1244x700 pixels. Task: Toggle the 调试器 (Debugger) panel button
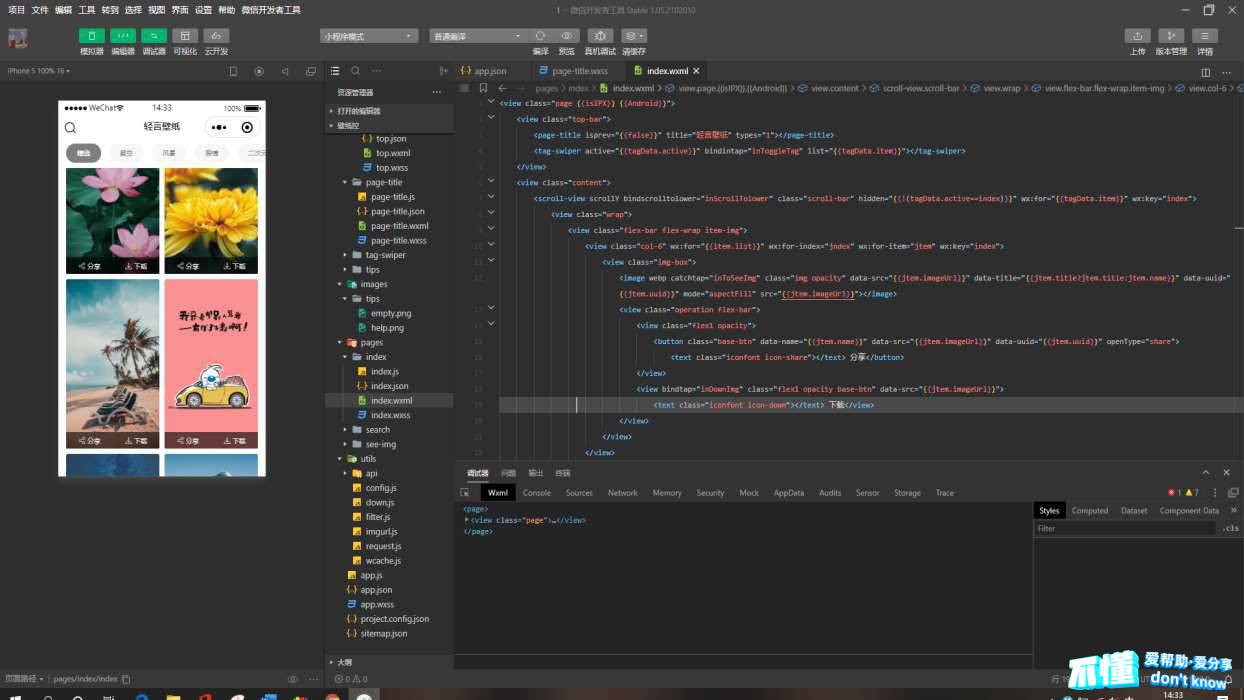(x=154, y=36)
